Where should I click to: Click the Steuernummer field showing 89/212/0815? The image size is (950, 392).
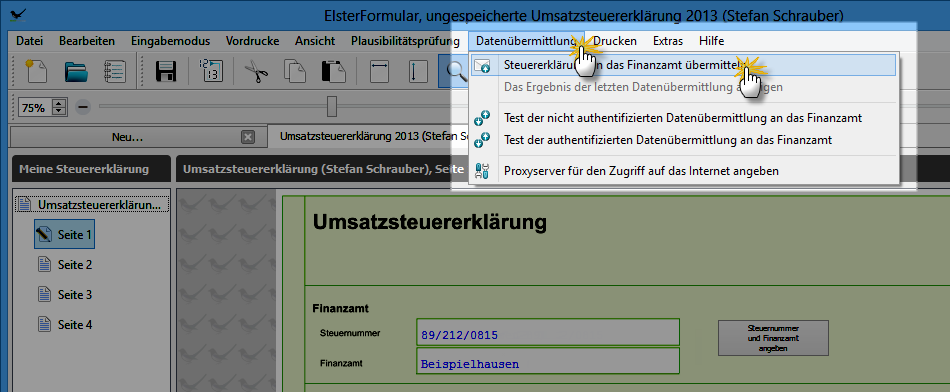click(x=548, y=332)
